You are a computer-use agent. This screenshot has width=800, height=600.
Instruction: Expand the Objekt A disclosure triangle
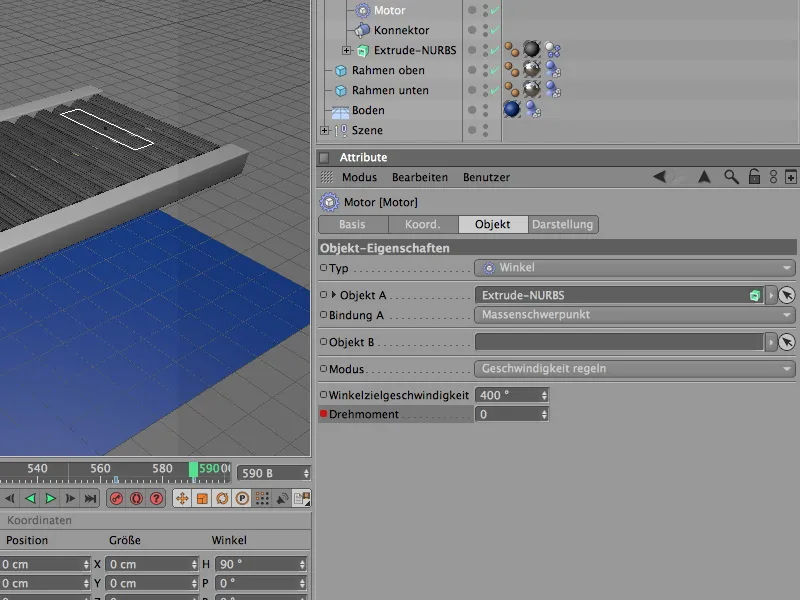click(334, 295)
